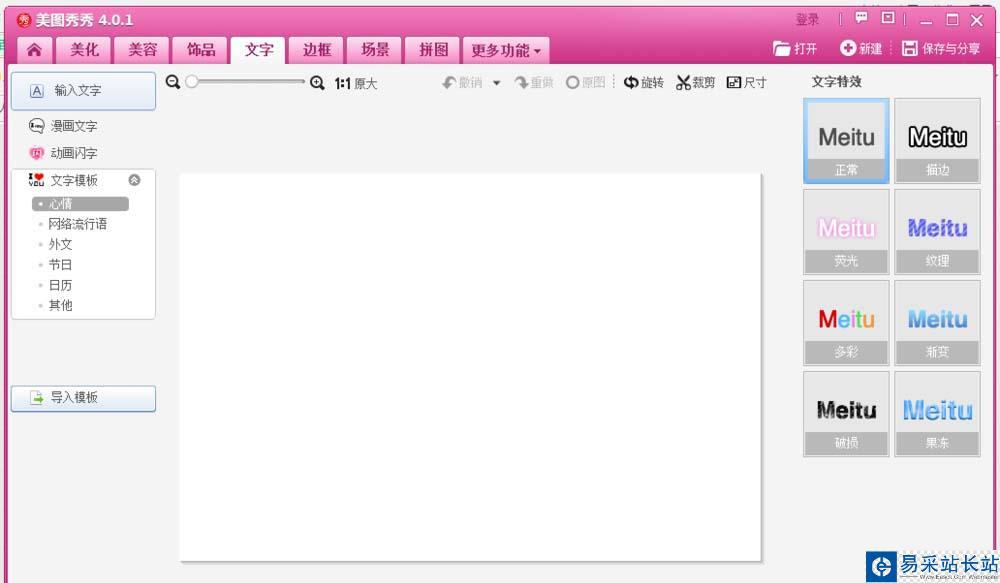Open the 尺寸 resize tool
The image size is (1000, 583).
[747, 83]
